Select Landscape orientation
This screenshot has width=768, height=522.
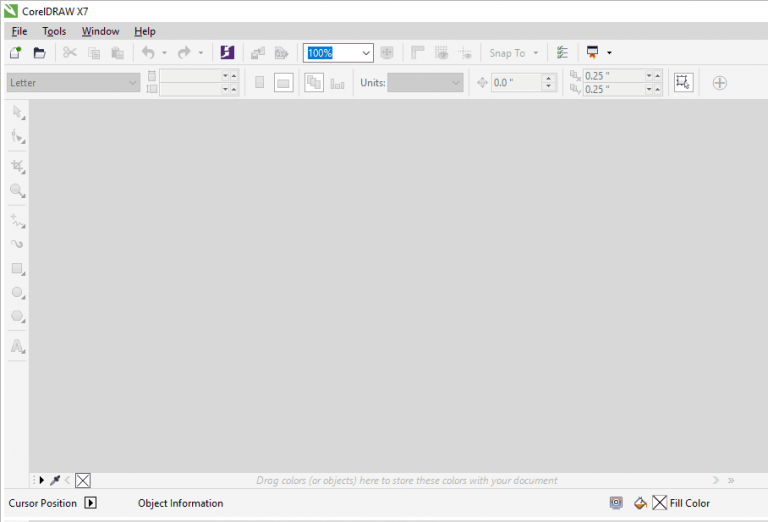coord(283,83)
